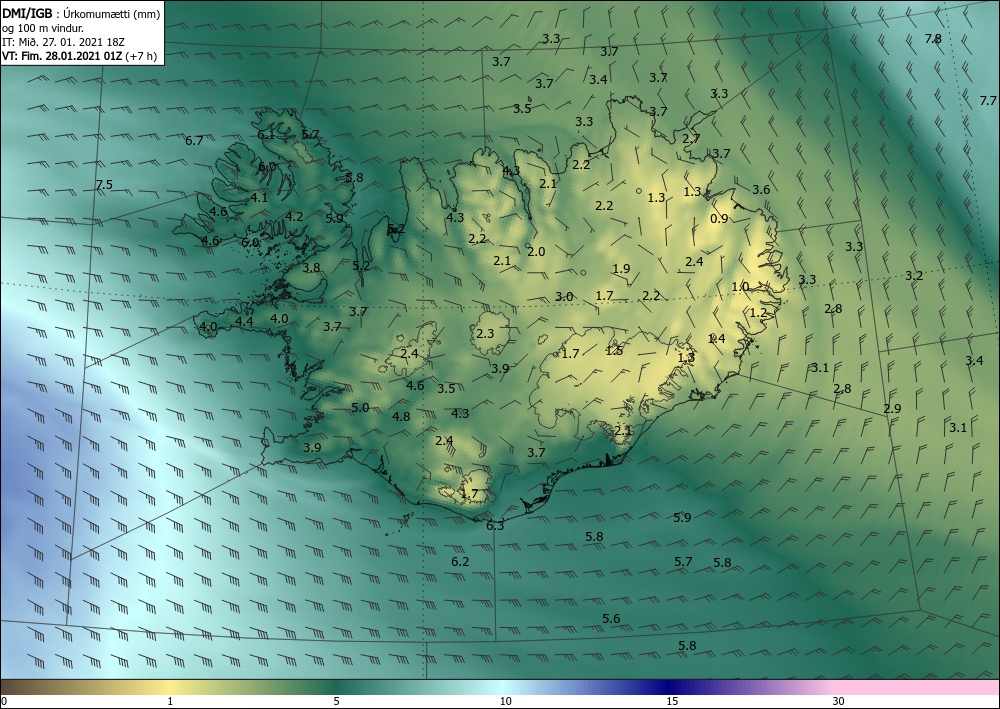Image resolution: width=1000 pixels, height=709 pixels.
Task: Click the lowest value "0.9"
Action: coord(719,219)
